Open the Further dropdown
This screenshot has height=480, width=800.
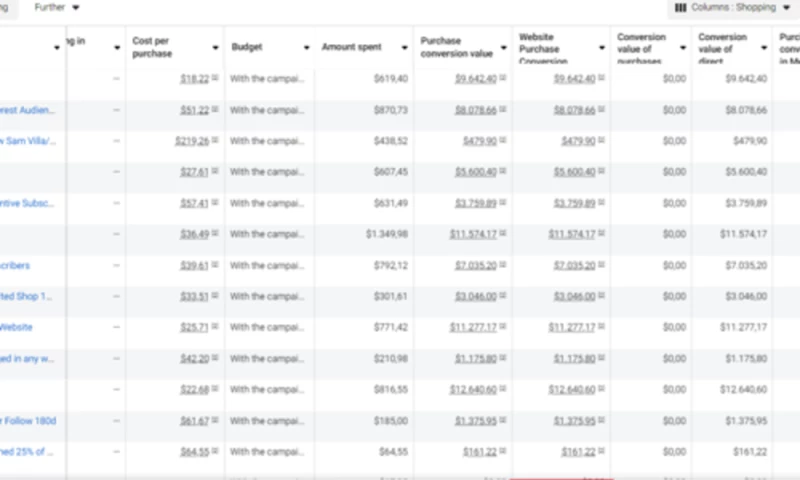pyautogui.click(x=56, y=7)
